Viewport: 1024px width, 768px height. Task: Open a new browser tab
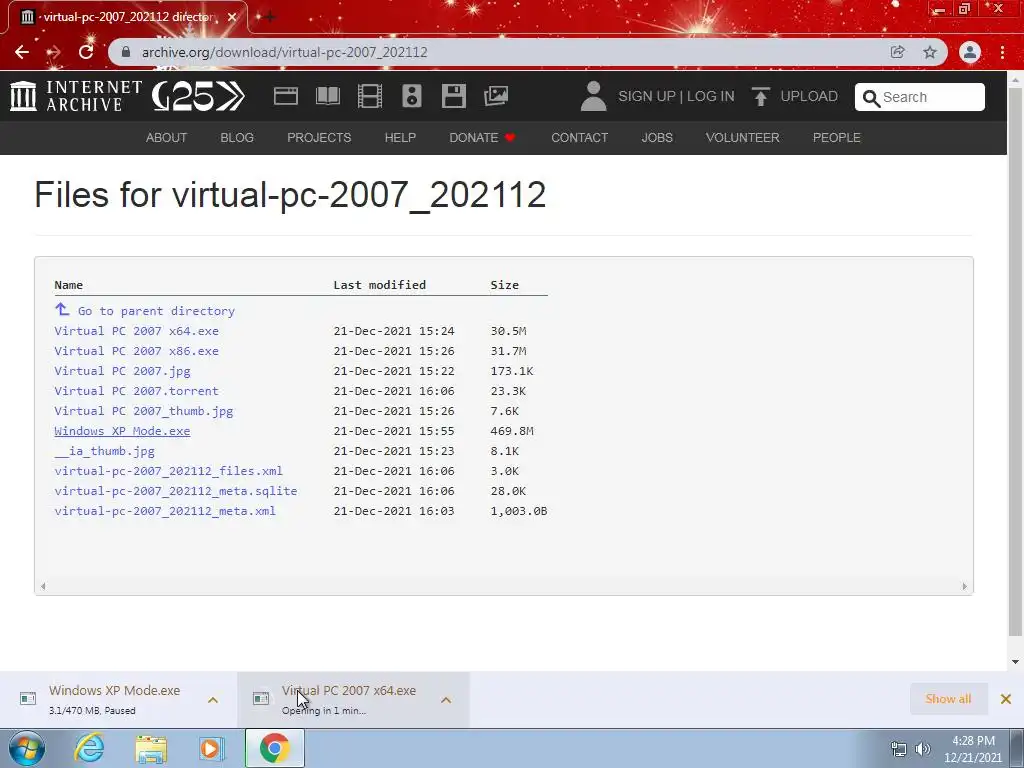270,16
